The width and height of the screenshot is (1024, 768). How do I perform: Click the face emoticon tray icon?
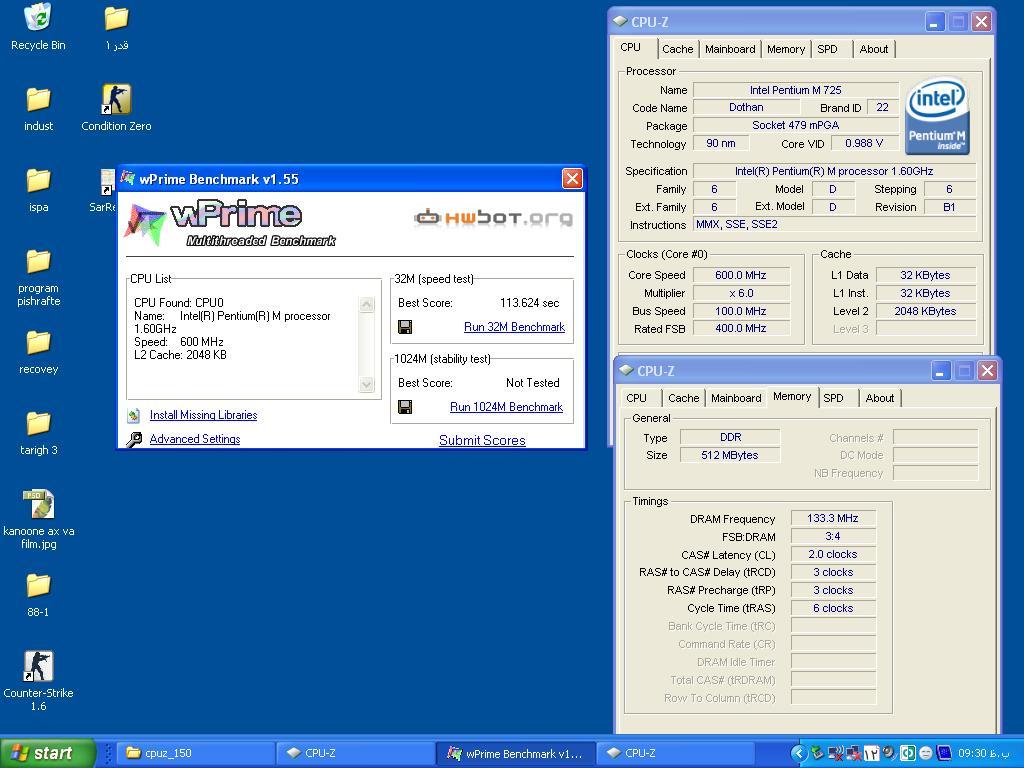(x=925, y=753)
